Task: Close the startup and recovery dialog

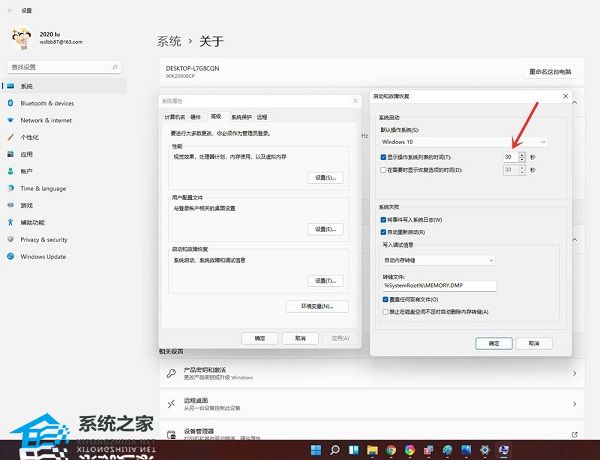Action: (566, 96)
